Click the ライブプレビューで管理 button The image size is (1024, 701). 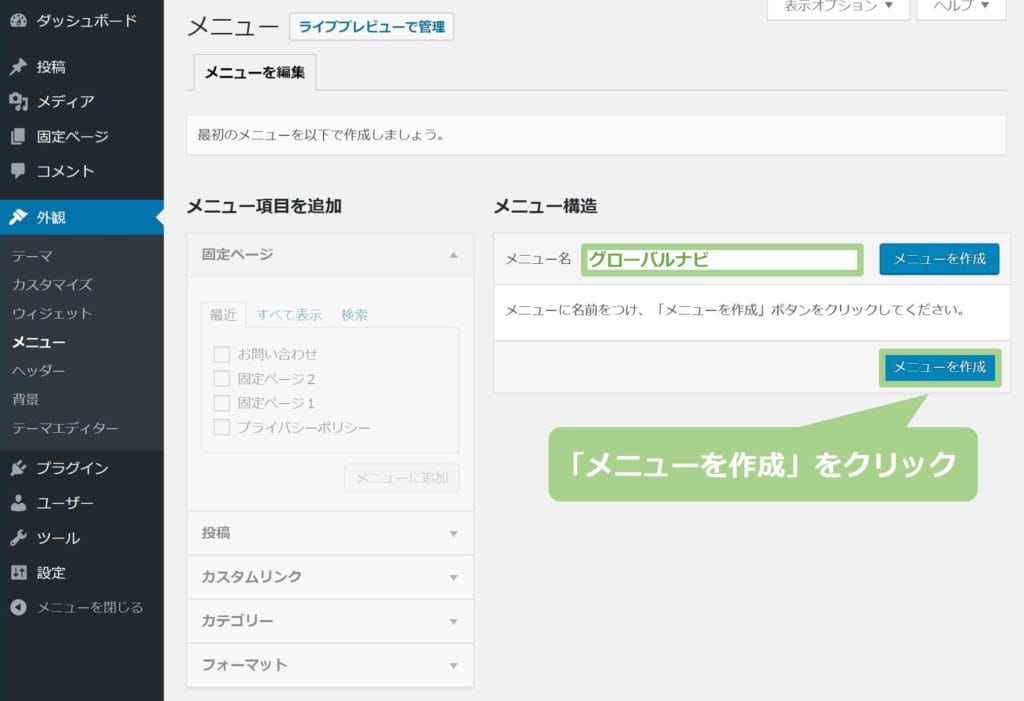(371, 27)
